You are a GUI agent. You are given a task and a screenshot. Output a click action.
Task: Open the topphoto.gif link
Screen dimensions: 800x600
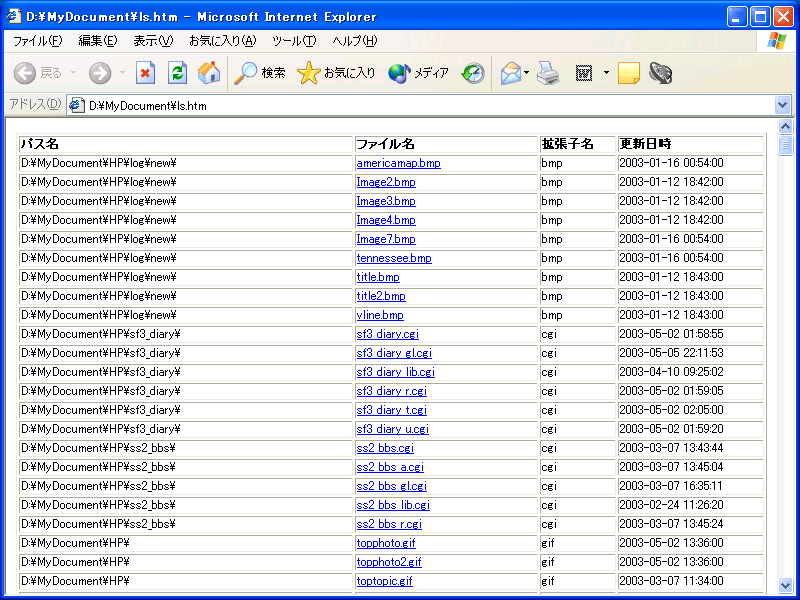coord(386,543)
